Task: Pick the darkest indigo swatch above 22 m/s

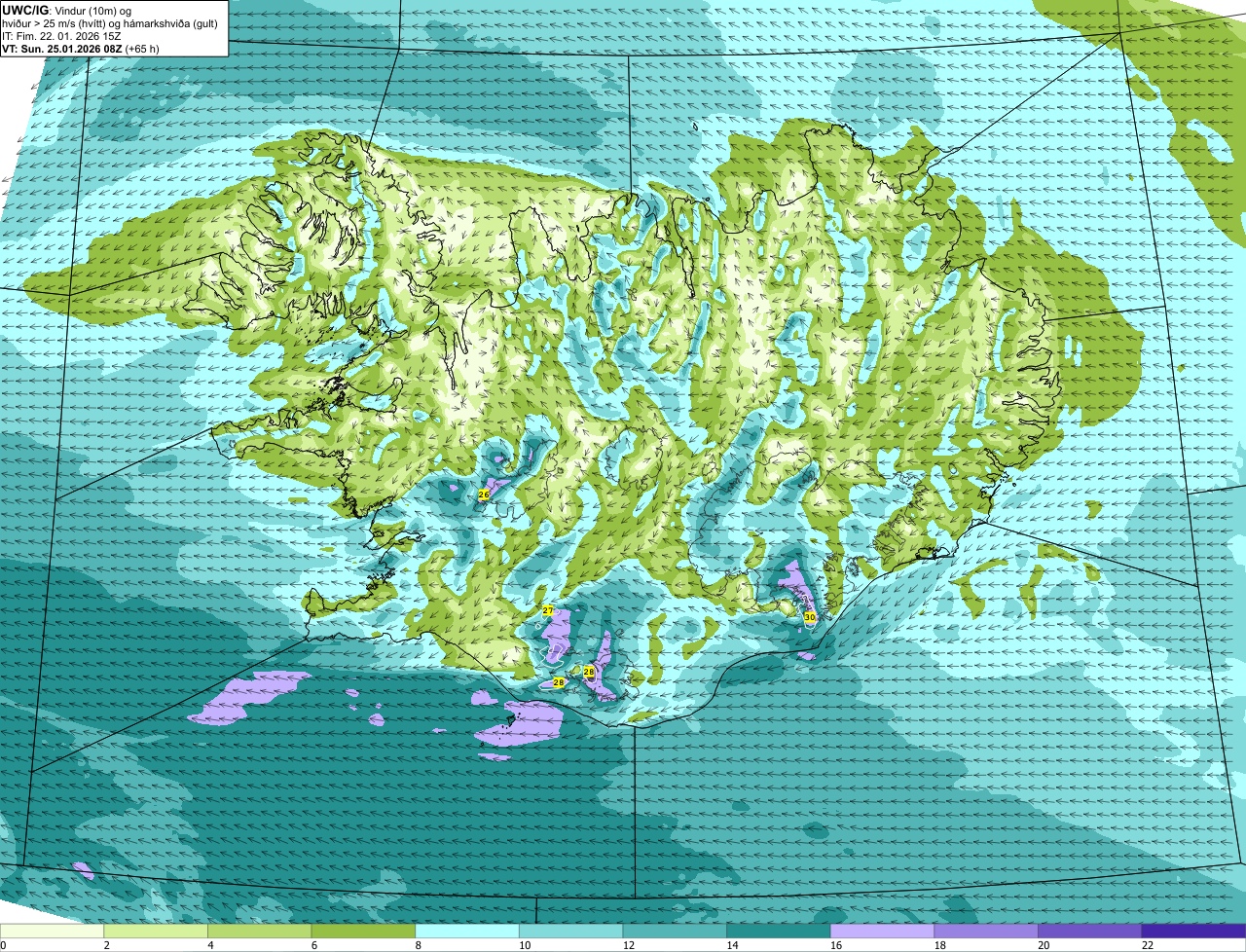Action: [x=1193, y=932]
